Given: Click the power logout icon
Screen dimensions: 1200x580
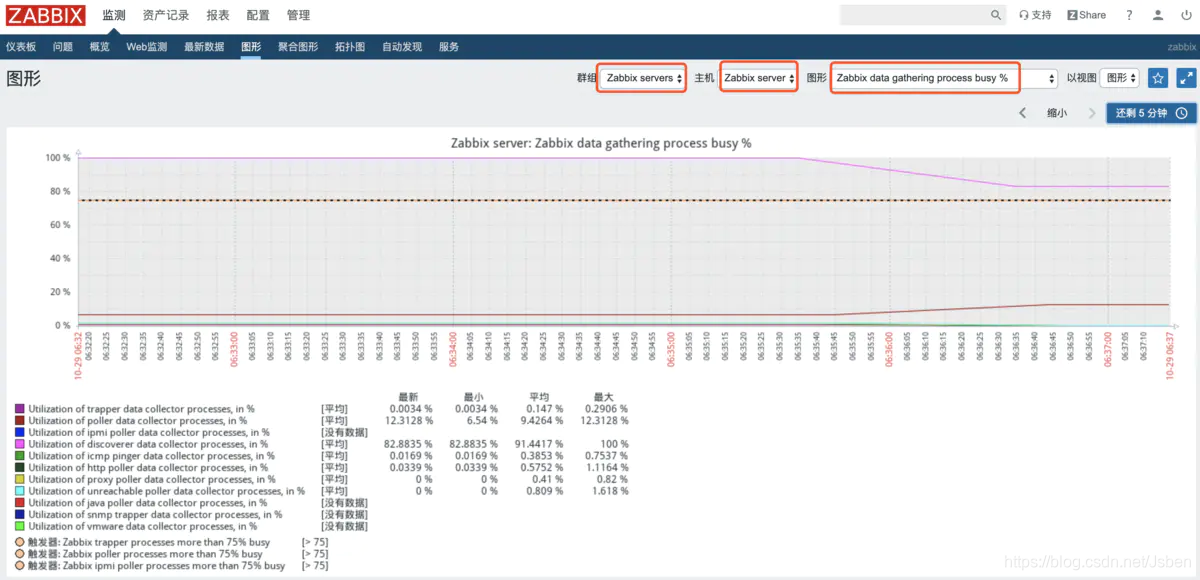Looking at the screenshot, I should [x=1186, y=15].
